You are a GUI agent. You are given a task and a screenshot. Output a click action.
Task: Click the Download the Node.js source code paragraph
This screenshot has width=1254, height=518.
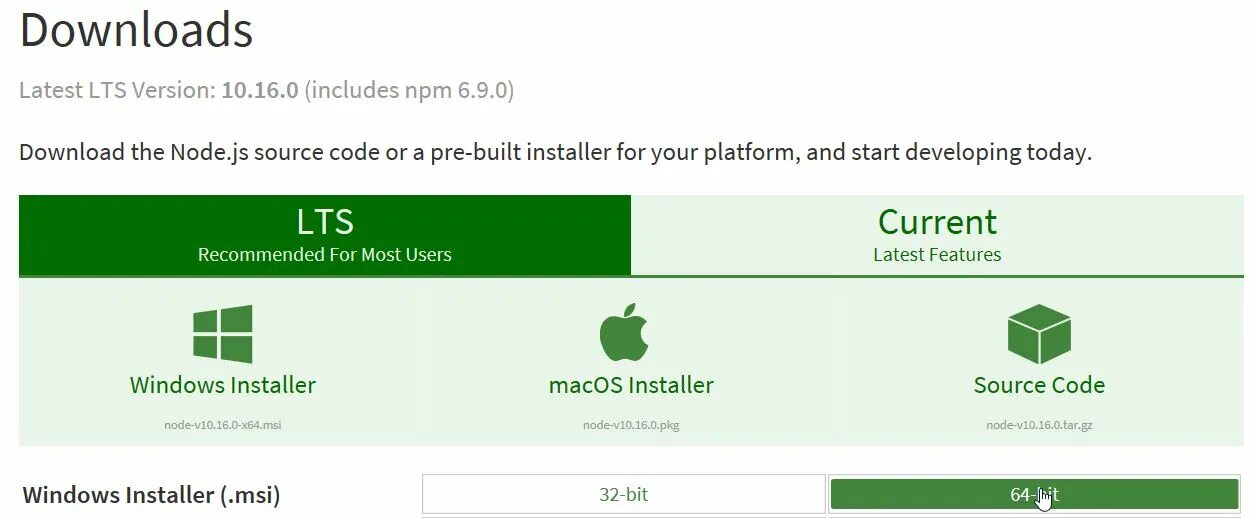(x=555, y=153)
